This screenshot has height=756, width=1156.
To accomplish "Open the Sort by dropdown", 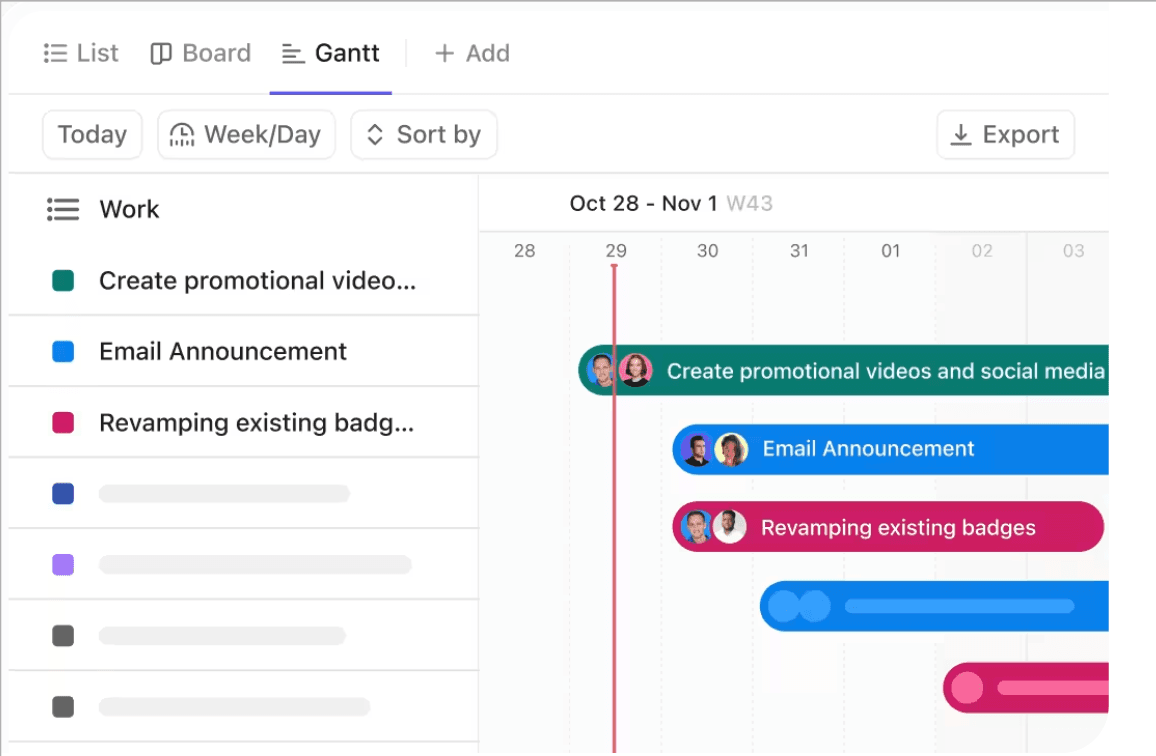I will tap(424, 135).
